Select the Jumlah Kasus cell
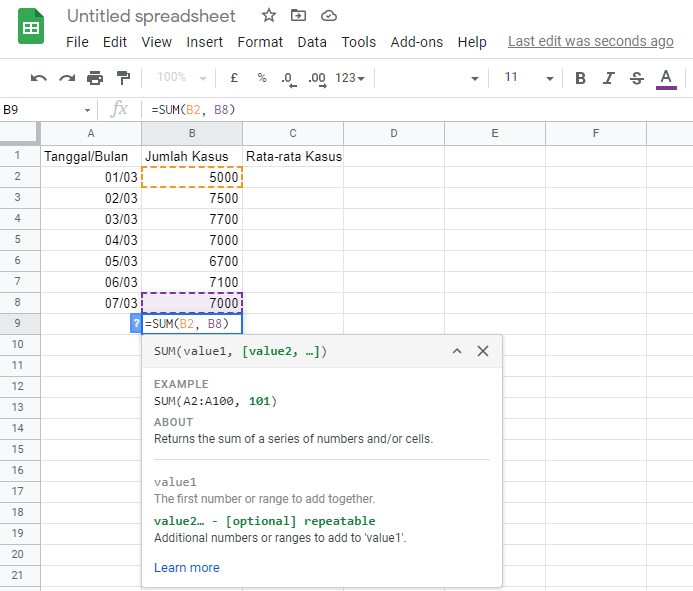 (192, 156)
